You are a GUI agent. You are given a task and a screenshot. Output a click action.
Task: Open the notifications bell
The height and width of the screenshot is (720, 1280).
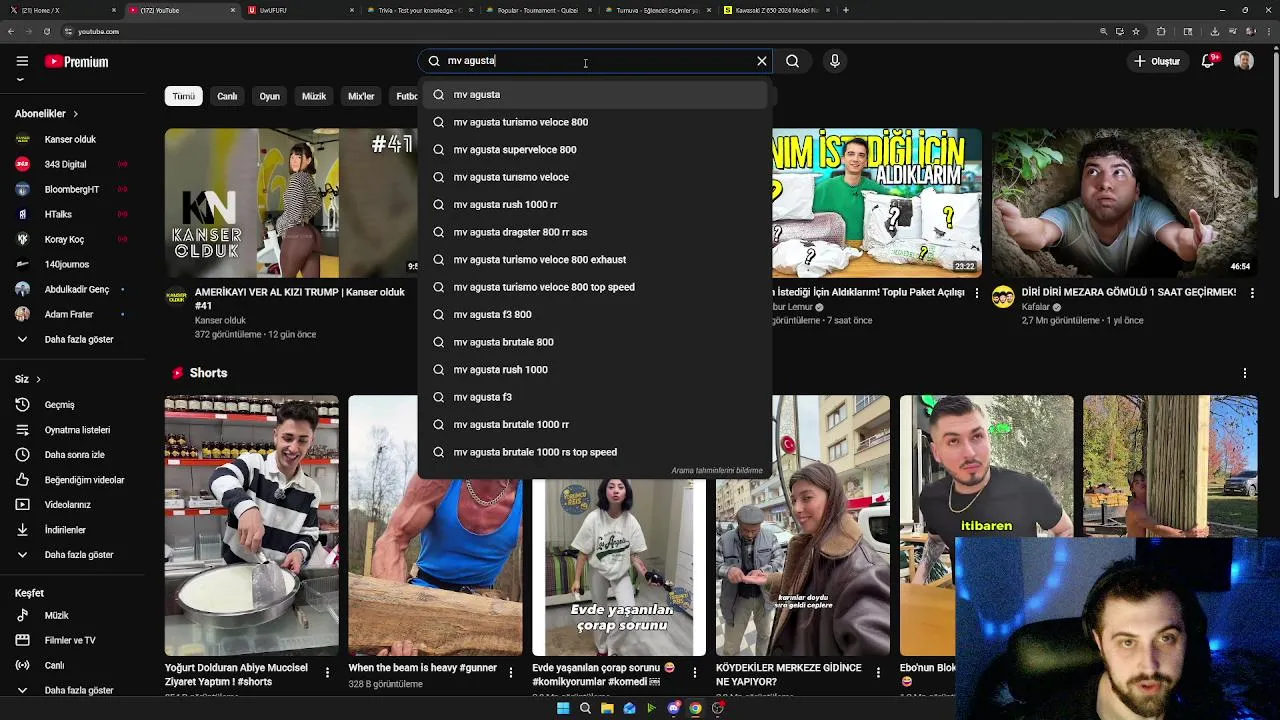coord(1208,61)
